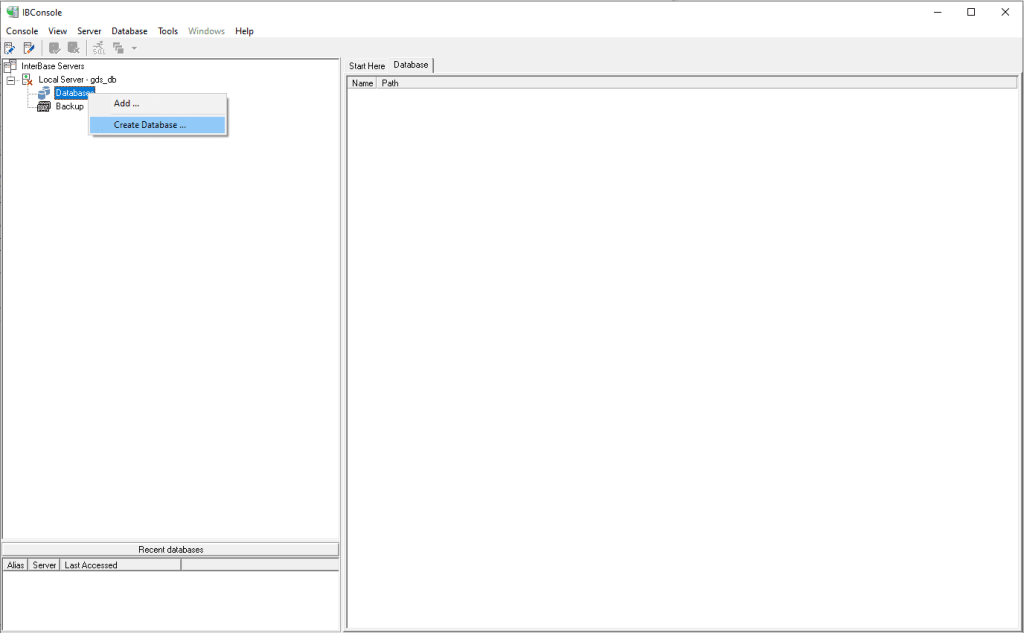Select Local Server - gds_db node
This screenshot has height=633, width=1024.
[x=77, y=80]
